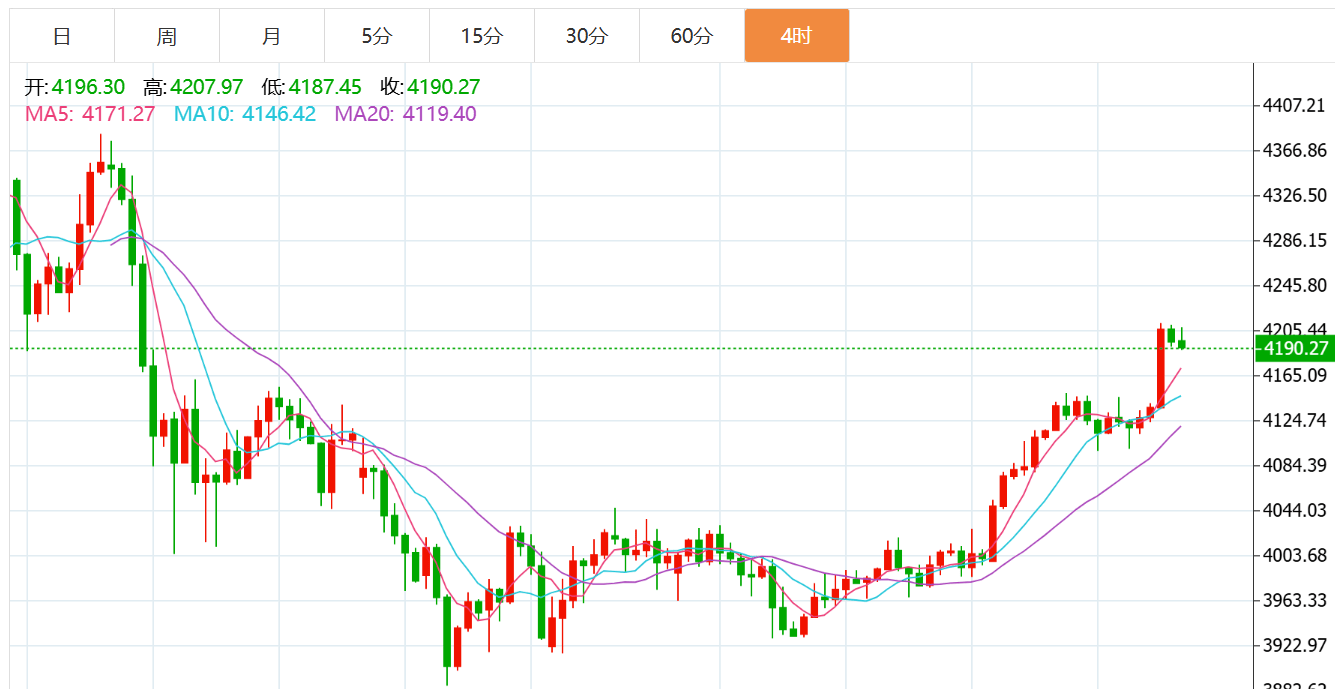Switch chart to the 5分 interval
This screenshot has width=1335, height=689.
(x=377, y=36)
